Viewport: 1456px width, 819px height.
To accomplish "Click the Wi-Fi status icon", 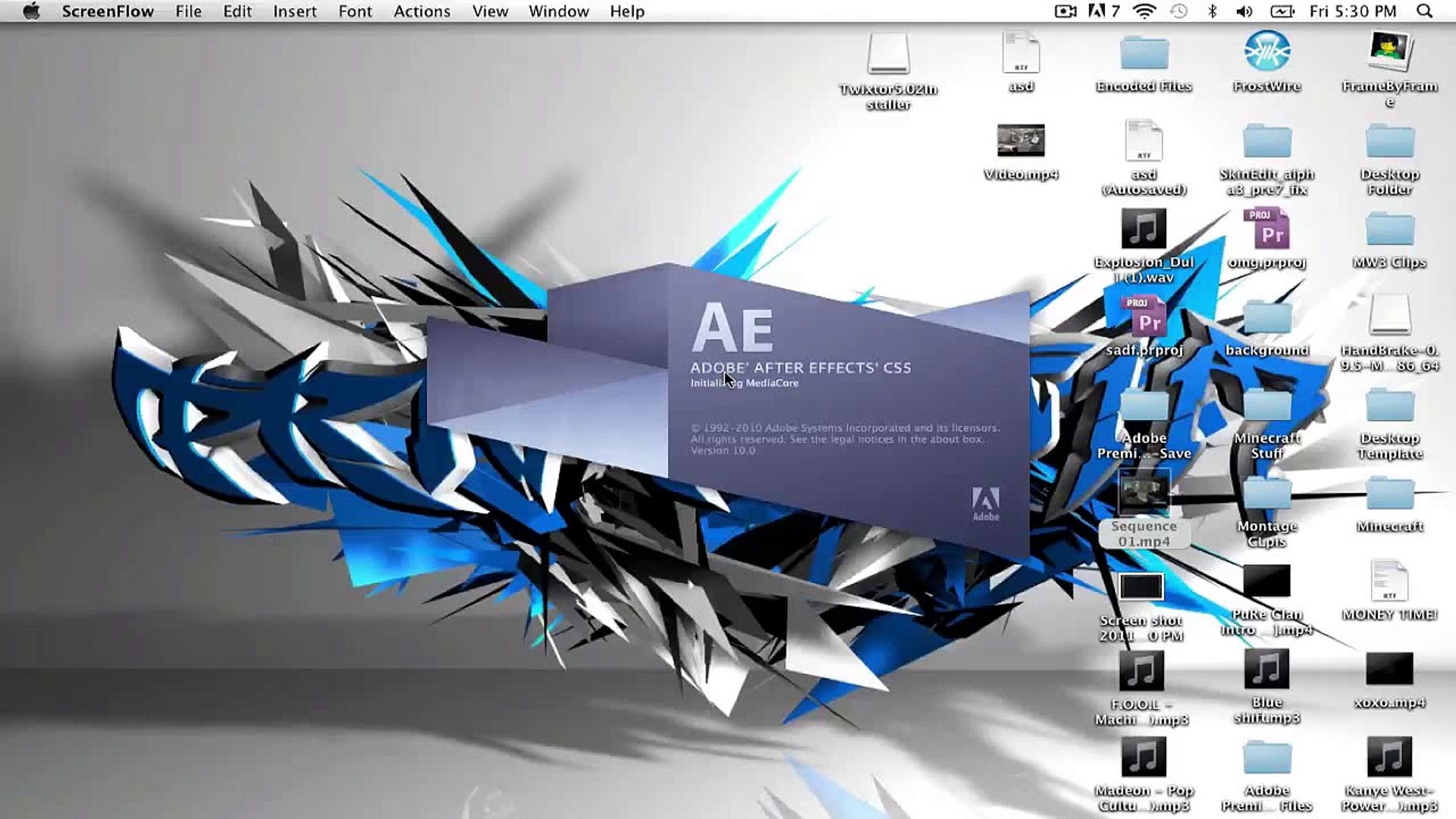I will tap(1144, 11).
